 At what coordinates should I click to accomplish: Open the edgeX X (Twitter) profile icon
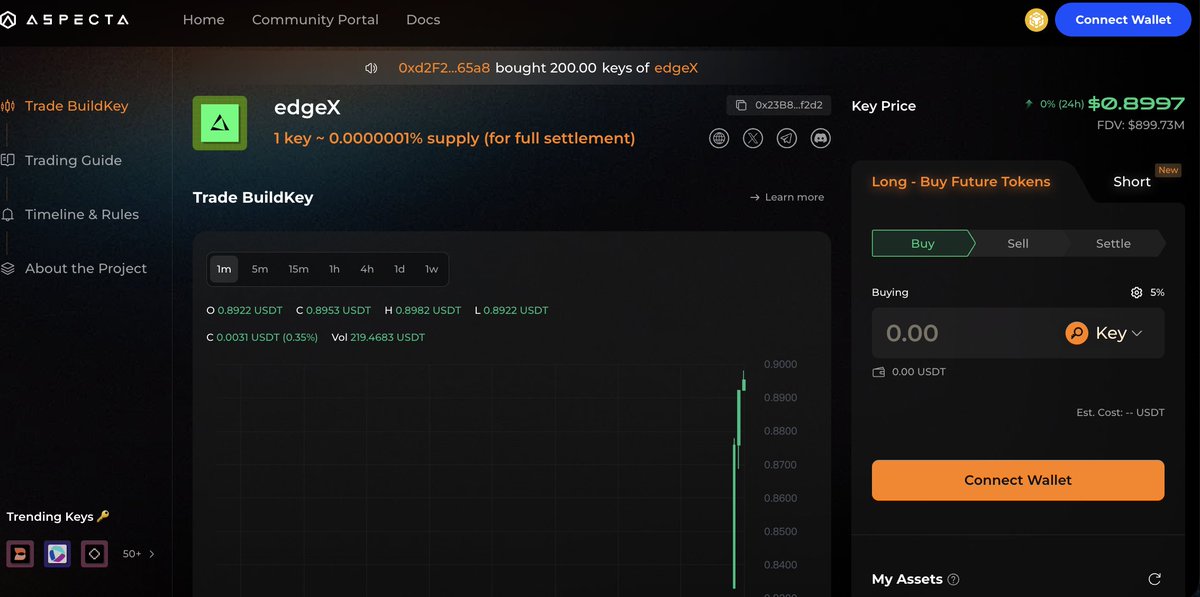click(x=753, y=139)
